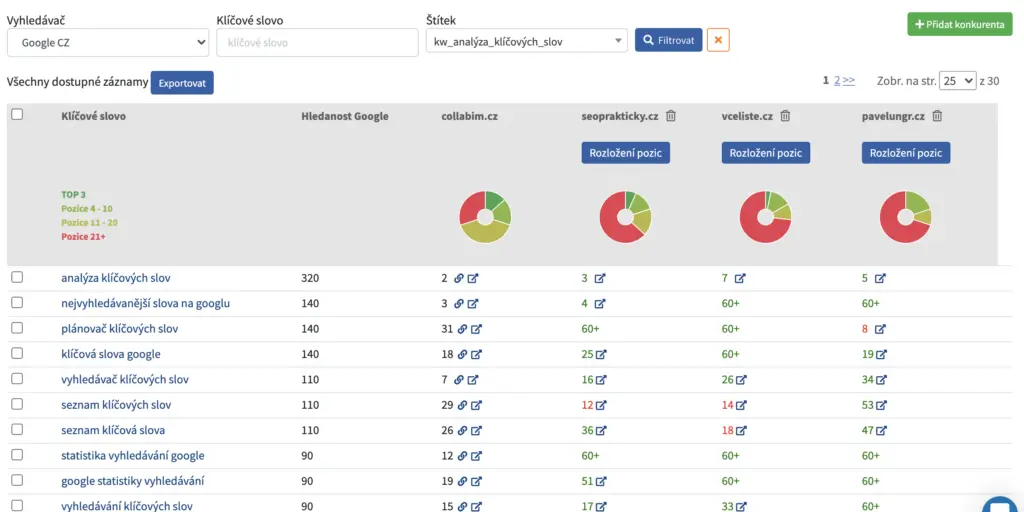Select checkbox for statistika vyhledávání google
The height and width of the screenshot is (512, 1024).
click(x=17, y=456)
